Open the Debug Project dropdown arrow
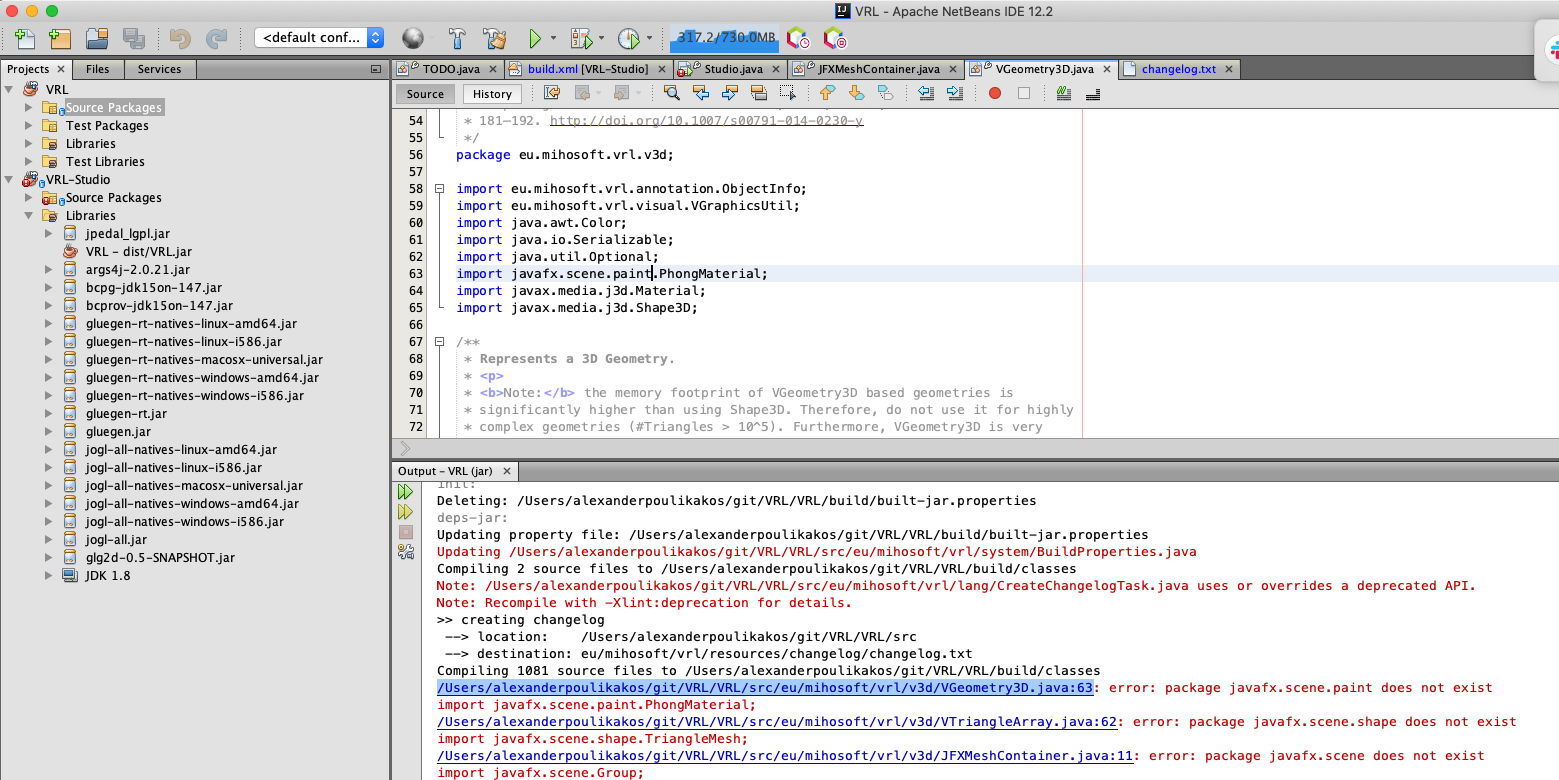 click(601, 39)
